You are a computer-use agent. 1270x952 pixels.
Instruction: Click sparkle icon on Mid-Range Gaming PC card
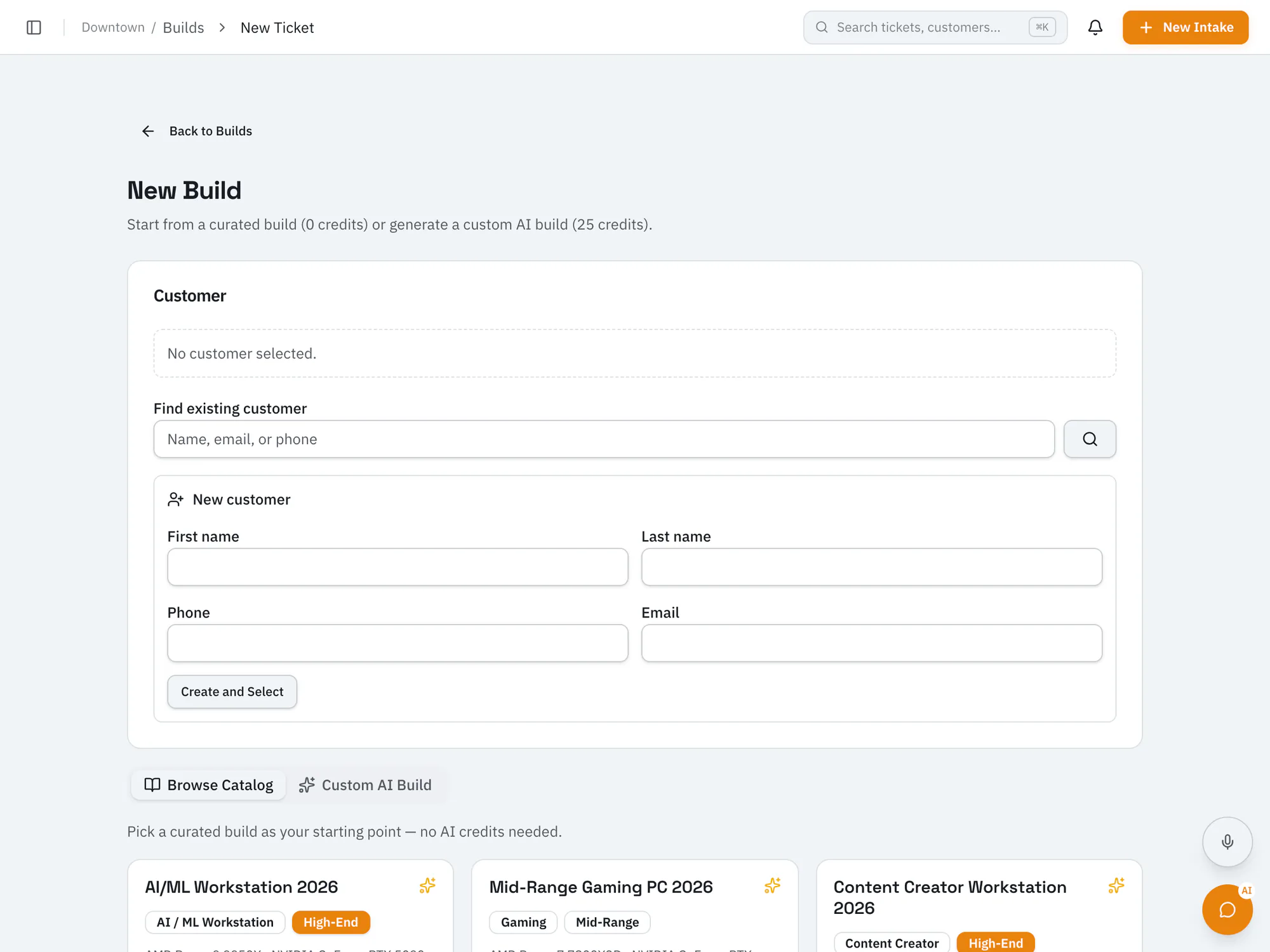(772, 885)
